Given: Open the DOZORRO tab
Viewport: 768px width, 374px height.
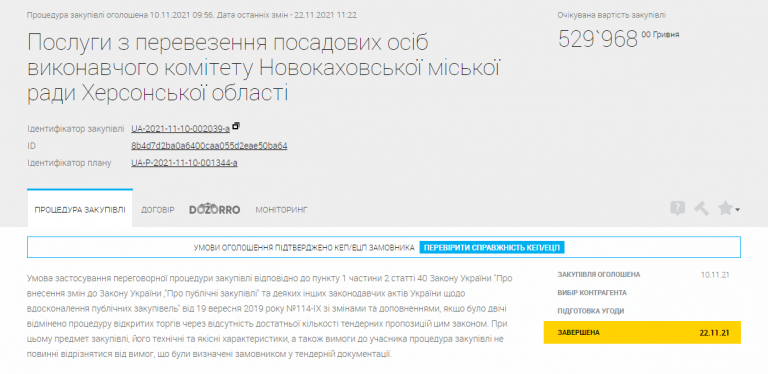Looking at the screenshot, I should [x=215, y=209].
